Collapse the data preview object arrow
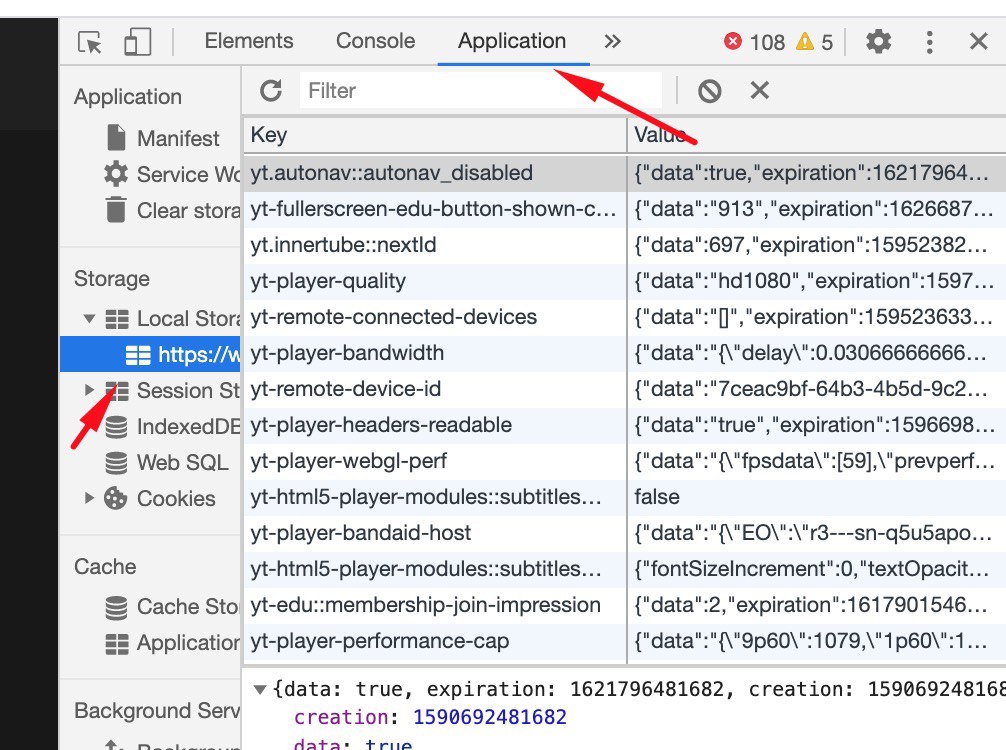 coord(260,690)
